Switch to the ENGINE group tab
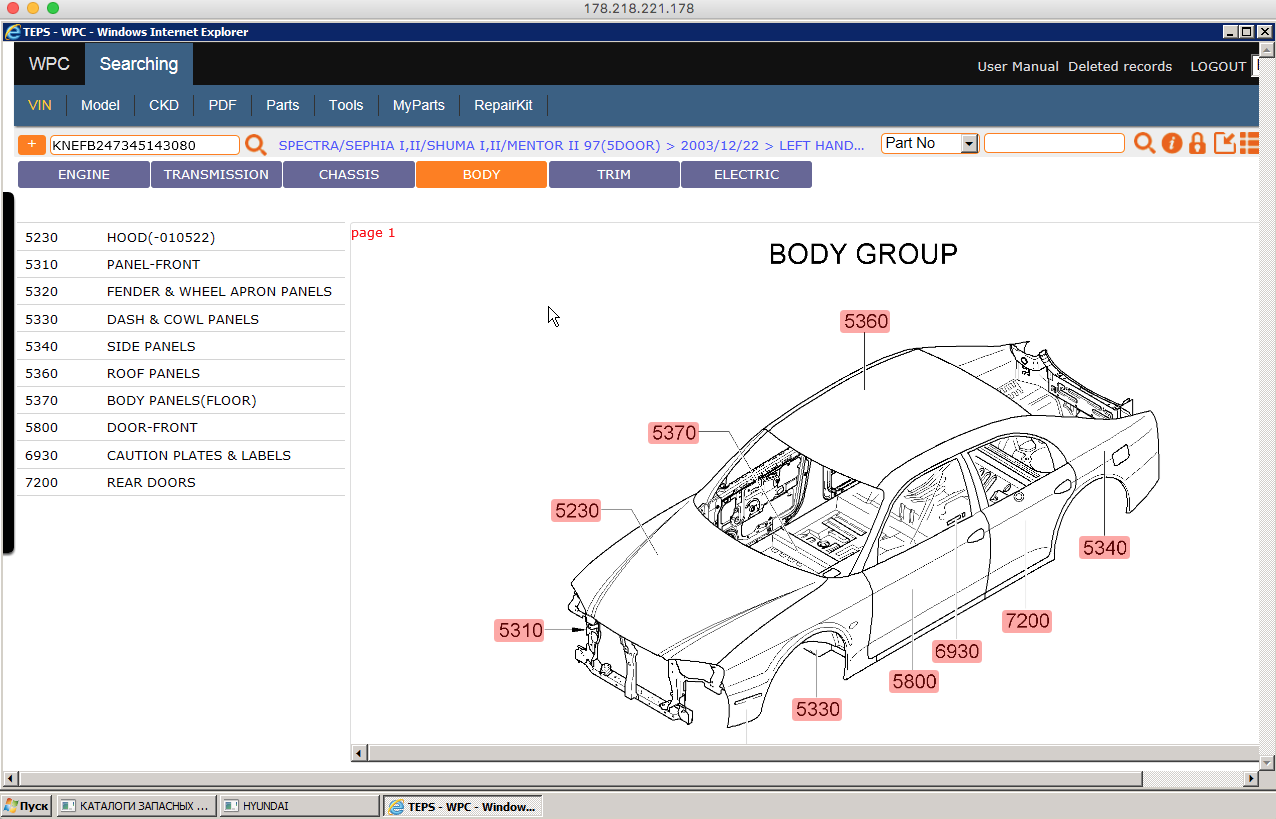The width and height of the screenshot is (1276, 819). click(84, 175)
